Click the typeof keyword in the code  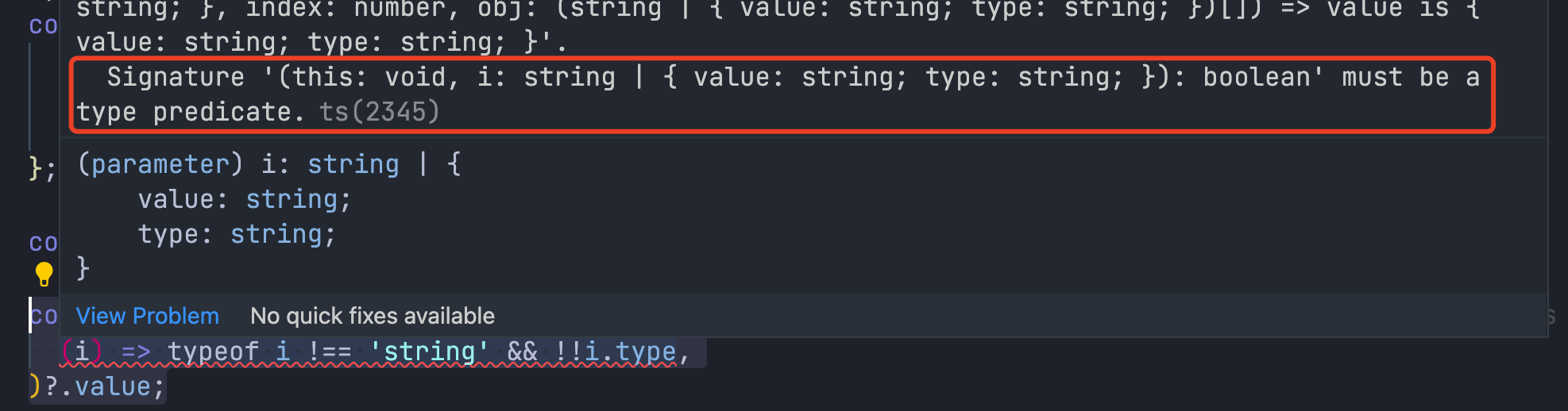213,351
